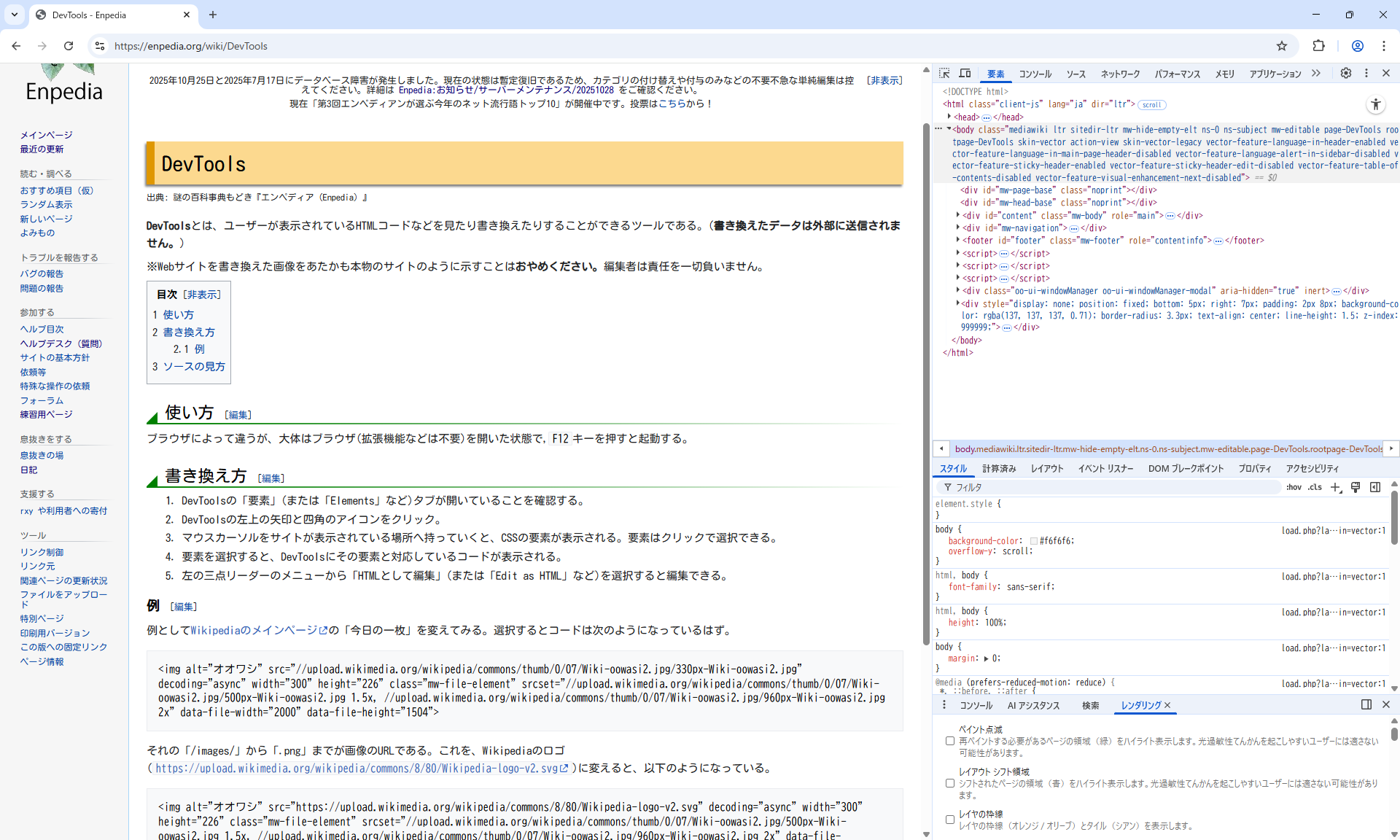The image size is (1400, 840).
Task: Enable the レイアウト シフト領域 checkbox
Action: click(950, 783)
